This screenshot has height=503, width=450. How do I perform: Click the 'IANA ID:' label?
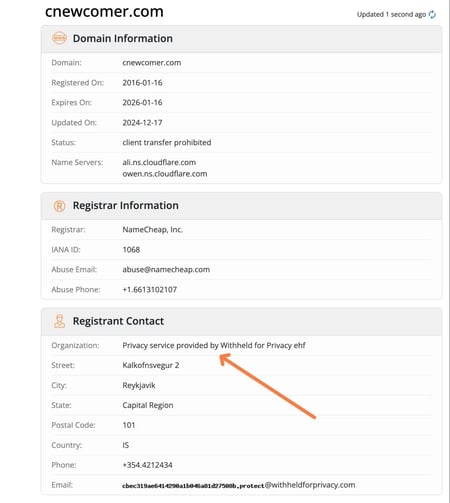(66, 250)
